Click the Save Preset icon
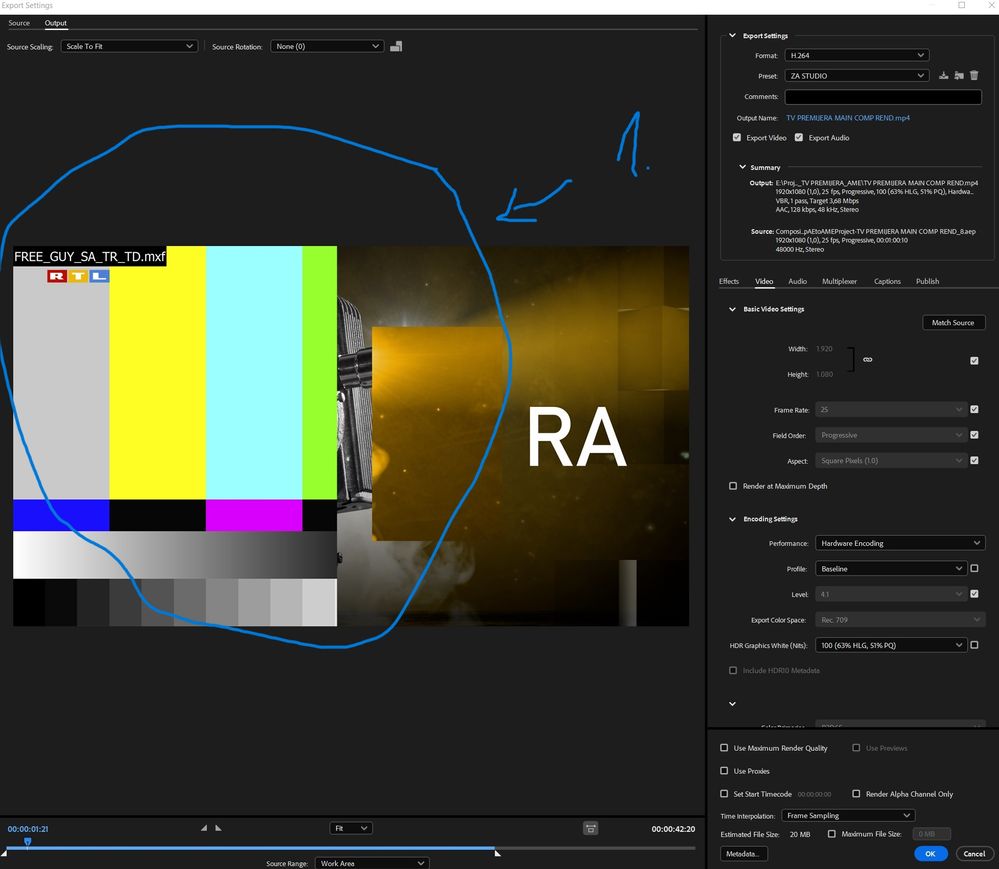 coord(943,76)
